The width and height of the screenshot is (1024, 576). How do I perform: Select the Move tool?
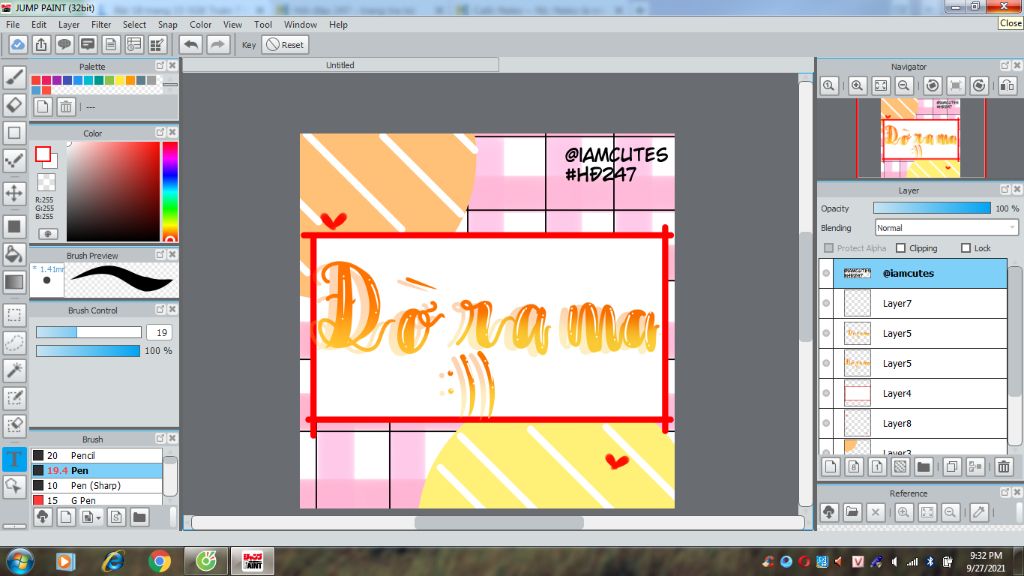14,193
